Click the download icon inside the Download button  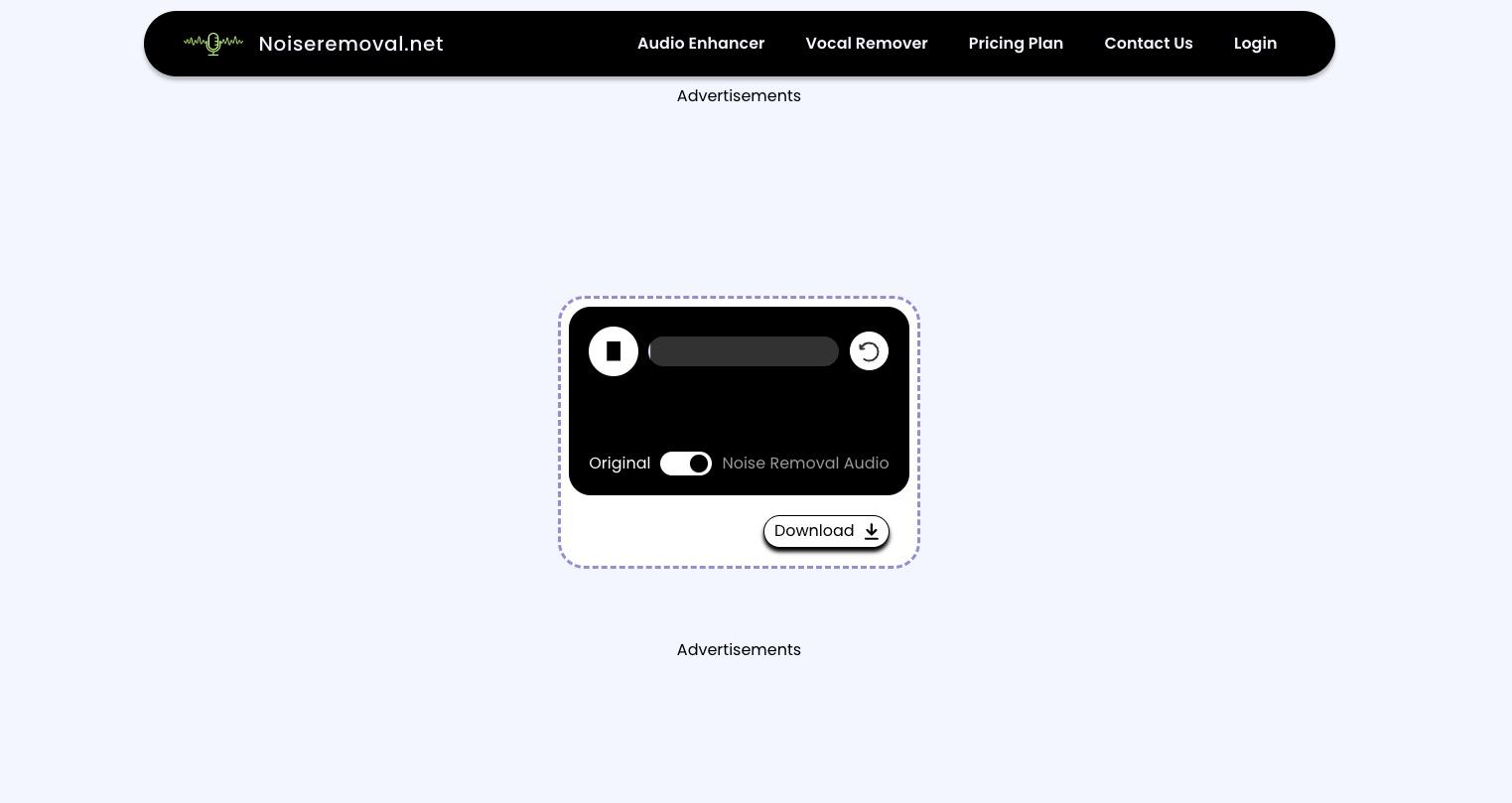(x=871, y=531)
